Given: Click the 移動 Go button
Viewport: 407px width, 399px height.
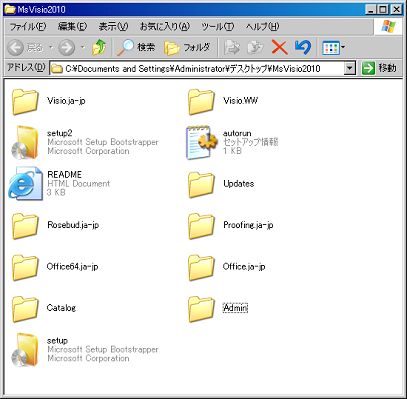Looking at the screenshot, I should tap(380, 68).
